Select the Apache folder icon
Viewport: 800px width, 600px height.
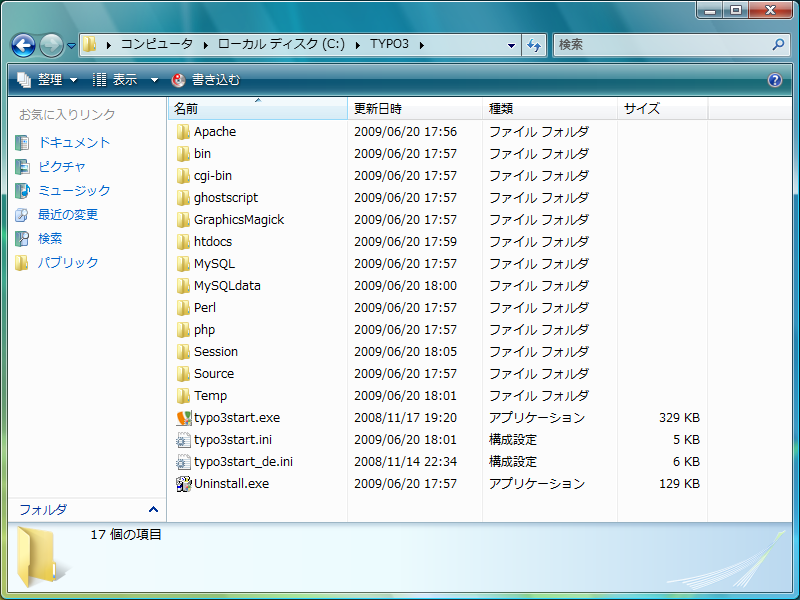click(183, 132)
